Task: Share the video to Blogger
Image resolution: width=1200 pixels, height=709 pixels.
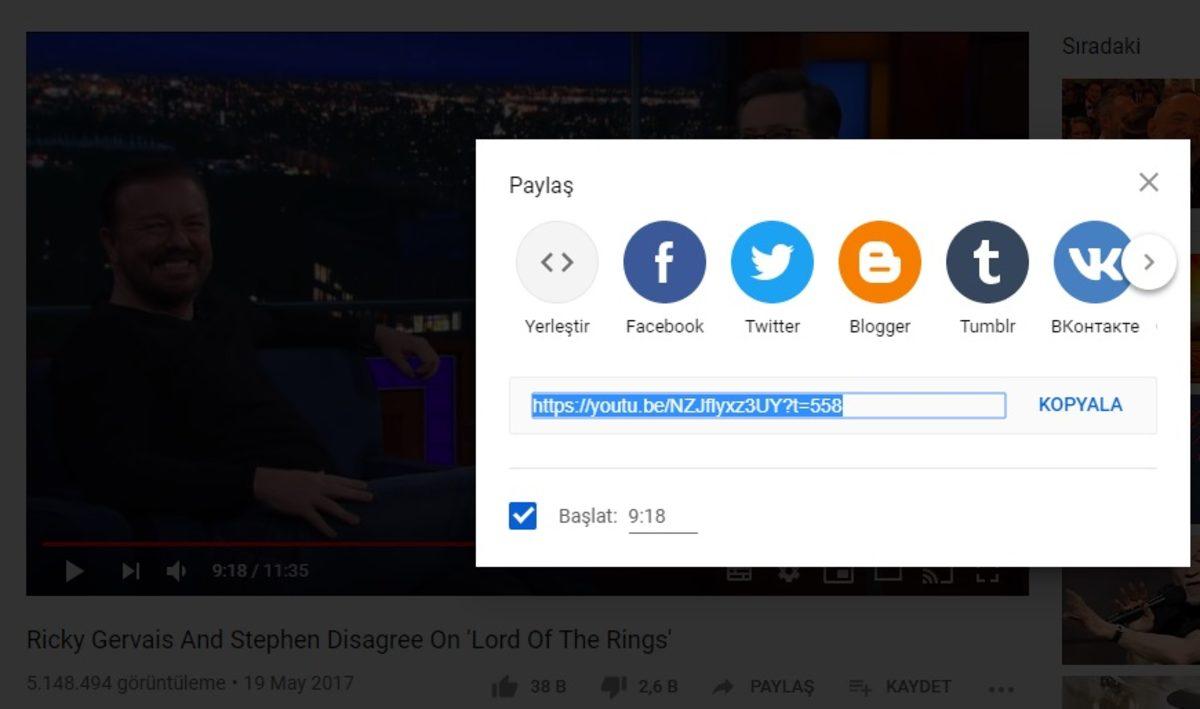Action: point(879,261)
